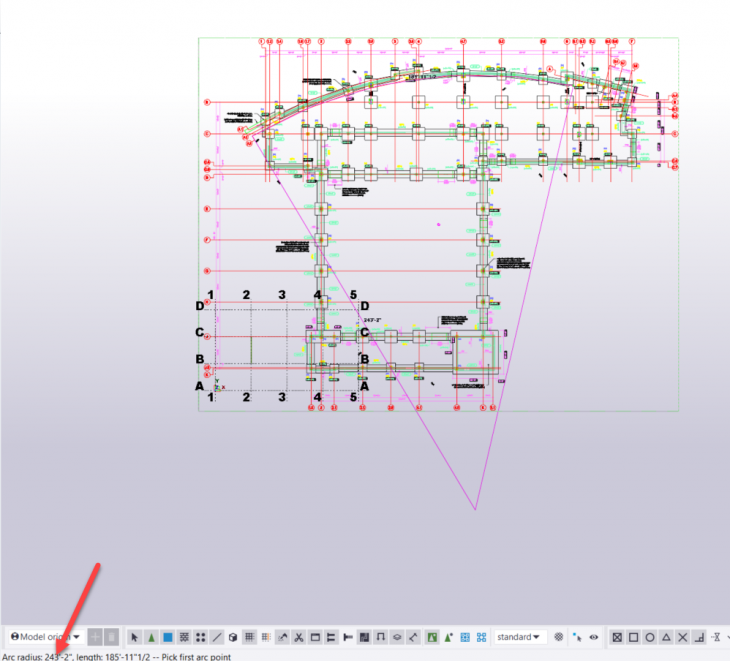Click the green cone with dot component objects icon

[x=448, y=637]
